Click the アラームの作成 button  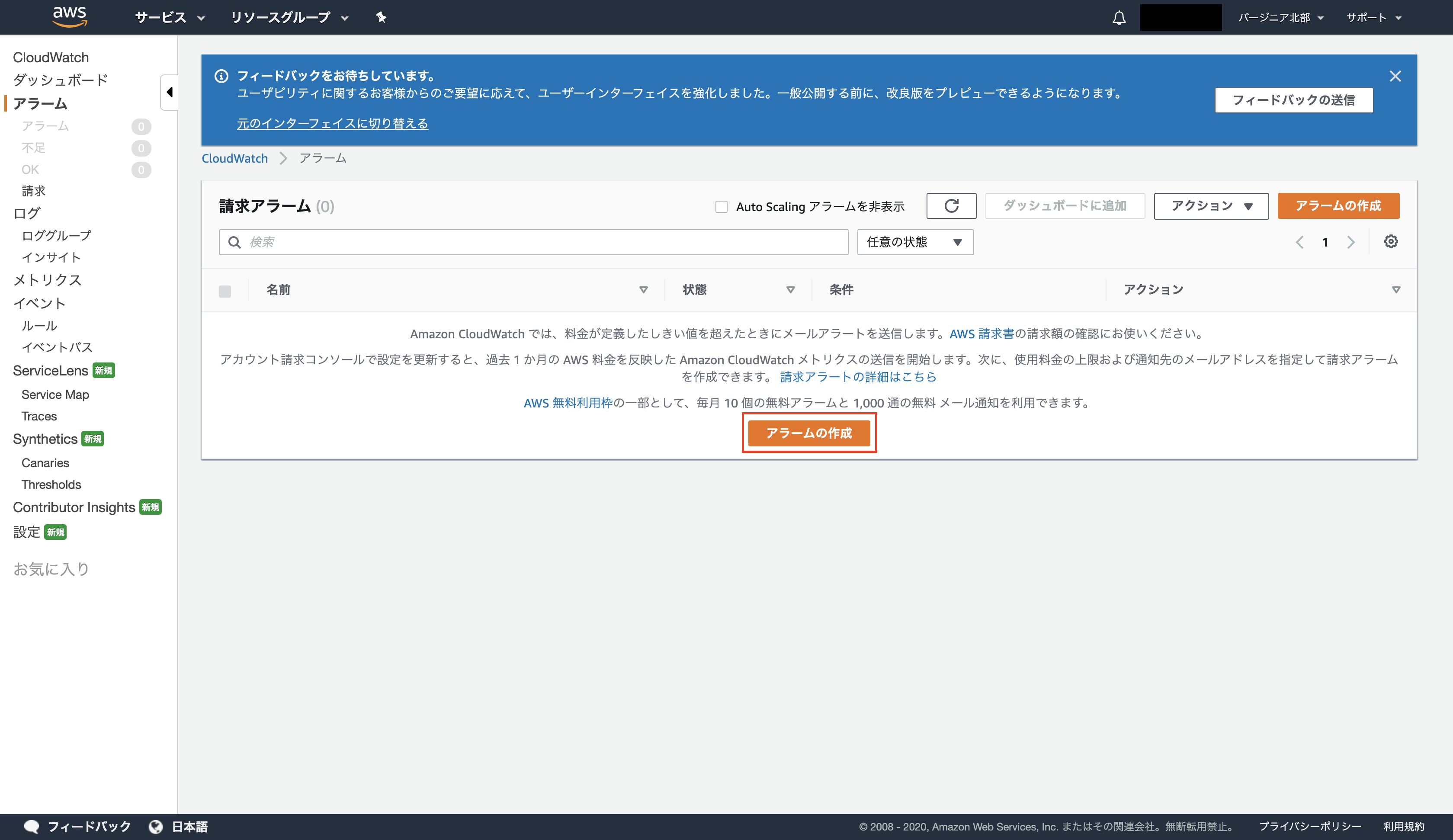pos(809,433)
